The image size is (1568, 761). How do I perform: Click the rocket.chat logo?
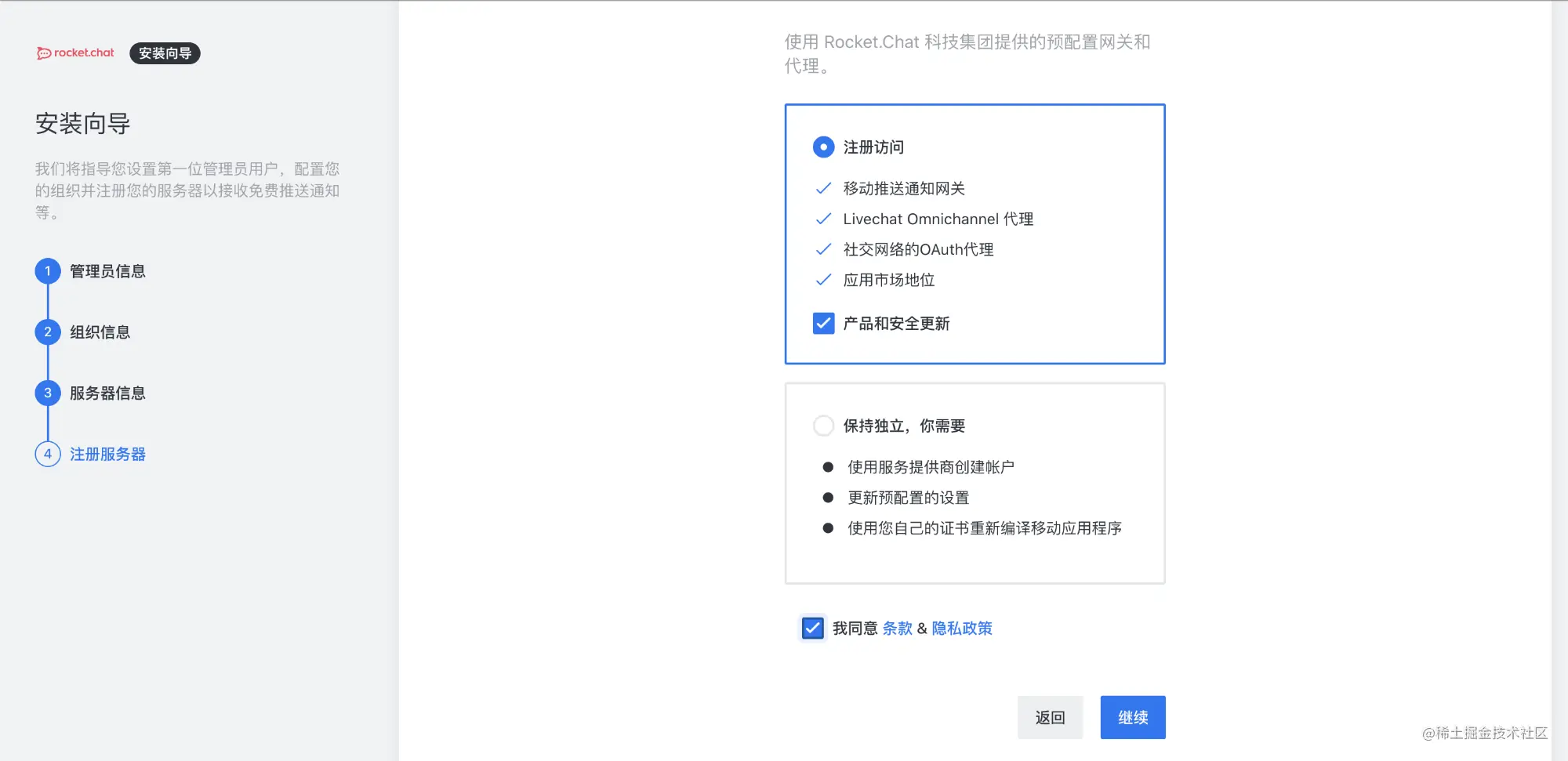(x=75, y=53)
